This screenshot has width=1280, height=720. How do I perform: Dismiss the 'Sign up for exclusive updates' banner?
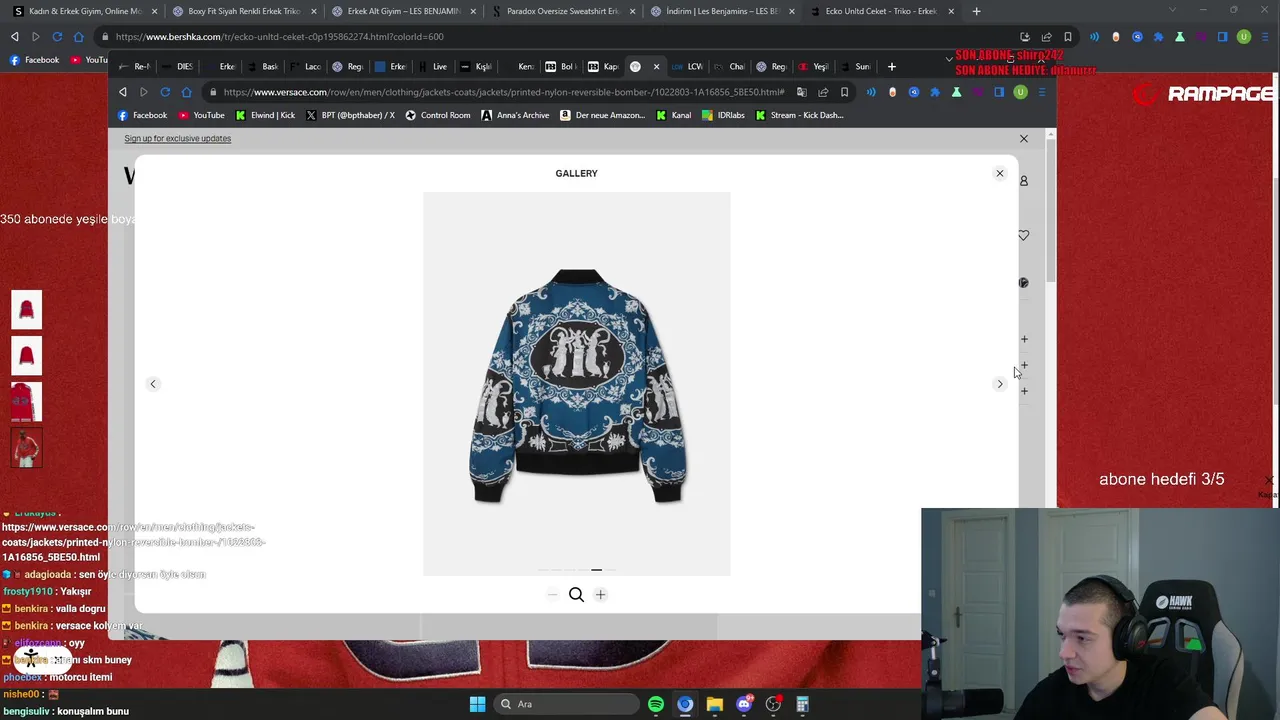1023,138
